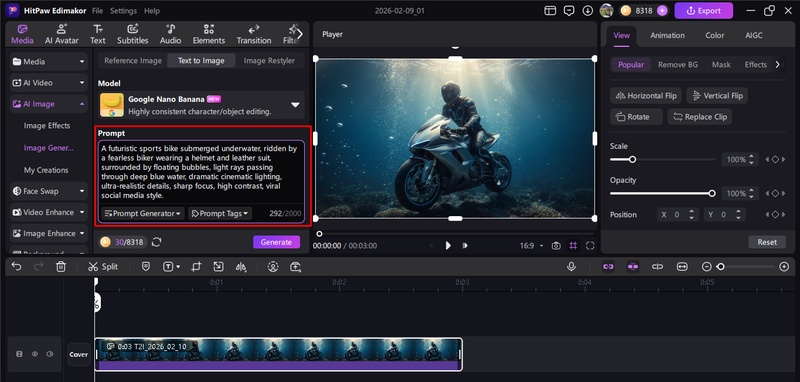Toggle the first purple link toggle in timeline toolbar

(608, 266)
